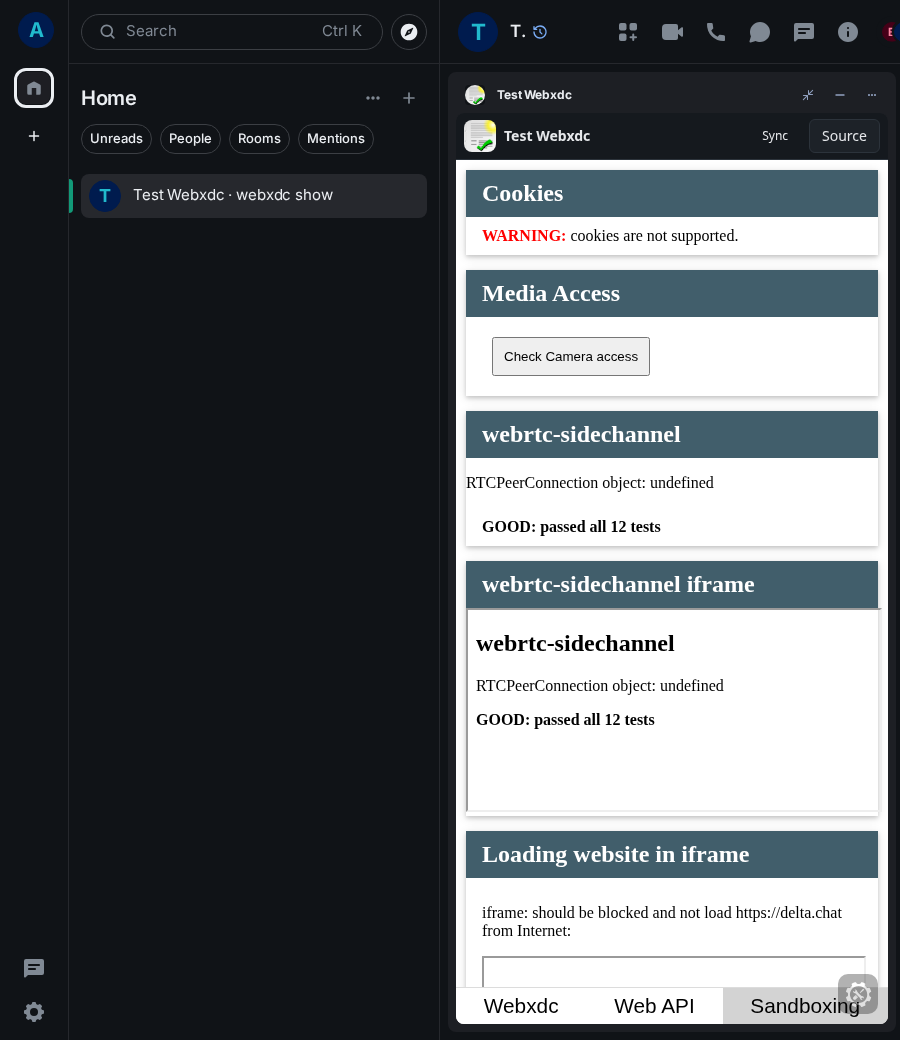900x1040 pixels.
Task: Switch to the Web API tab
Action: 654,1006
